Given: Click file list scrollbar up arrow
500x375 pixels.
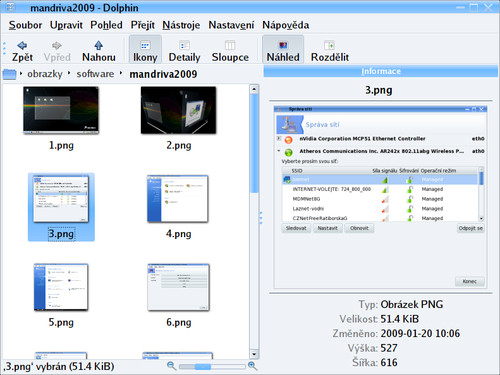Looking at the screenshot, I should pyautogui.click(x=254, y=89).
